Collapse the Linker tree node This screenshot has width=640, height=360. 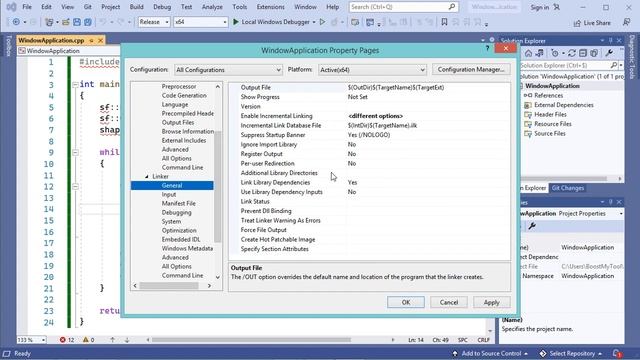(x=147, y=176)
